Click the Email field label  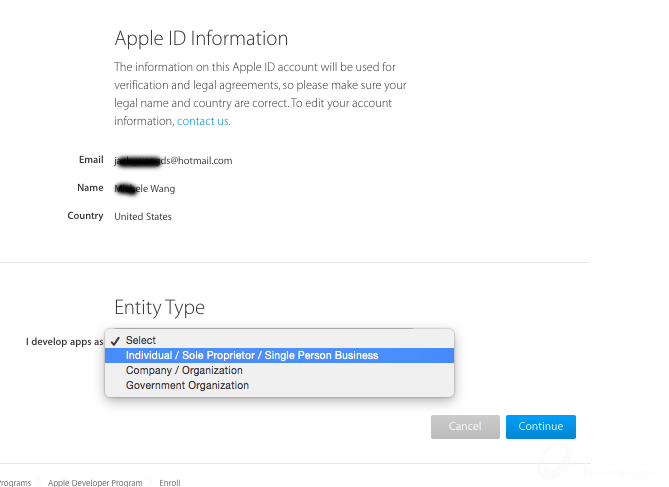tap(91, 160)
